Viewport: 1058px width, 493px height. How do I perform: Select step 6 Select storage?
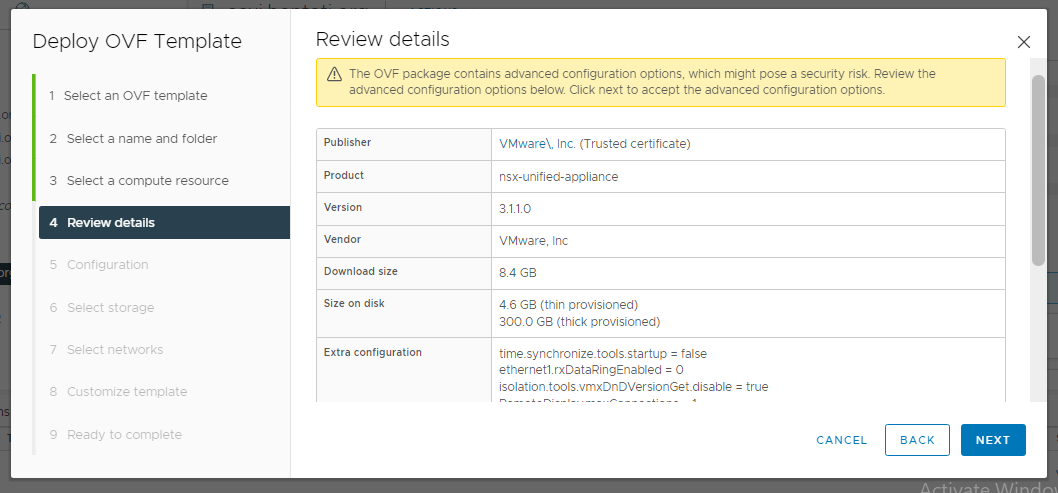[102, 308]
